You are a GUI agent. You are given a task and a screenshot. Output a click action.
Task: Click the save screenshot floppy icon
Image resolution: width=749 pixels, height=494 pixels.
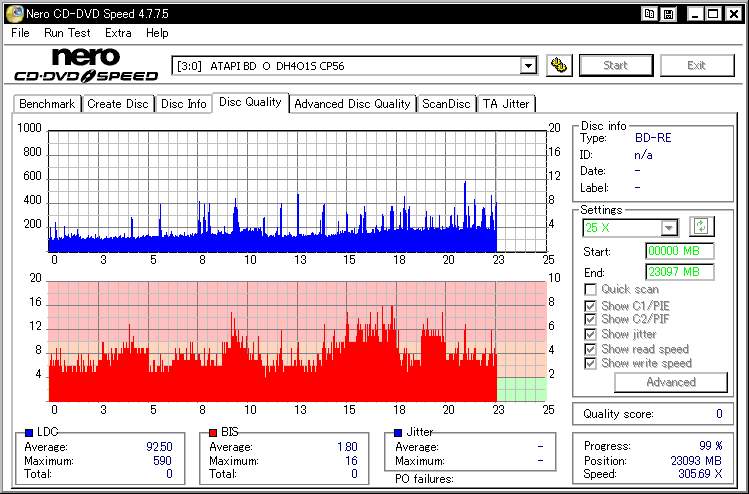(669, 14)
